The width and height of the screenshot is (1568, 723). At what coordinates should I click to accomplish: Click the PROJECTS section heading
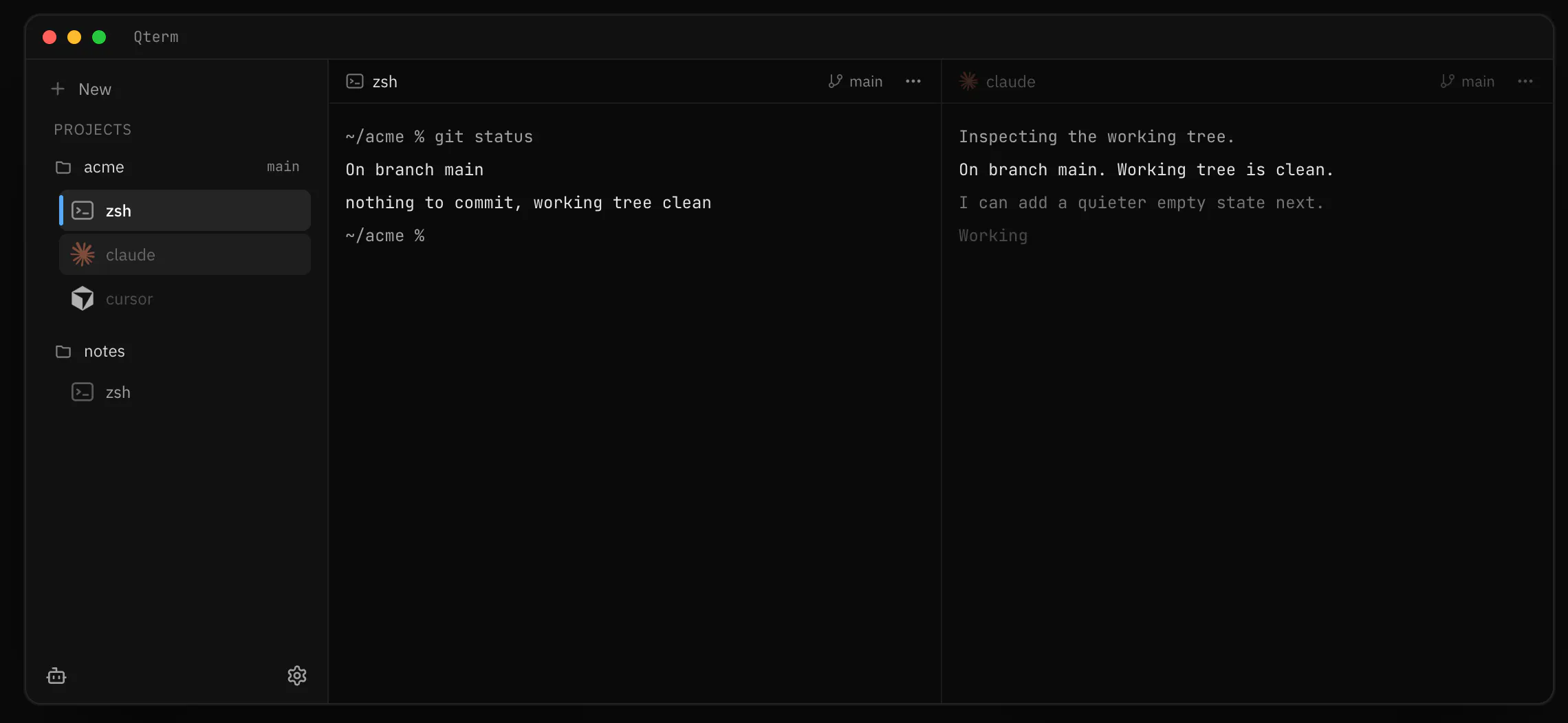click(x=93, y=129)
